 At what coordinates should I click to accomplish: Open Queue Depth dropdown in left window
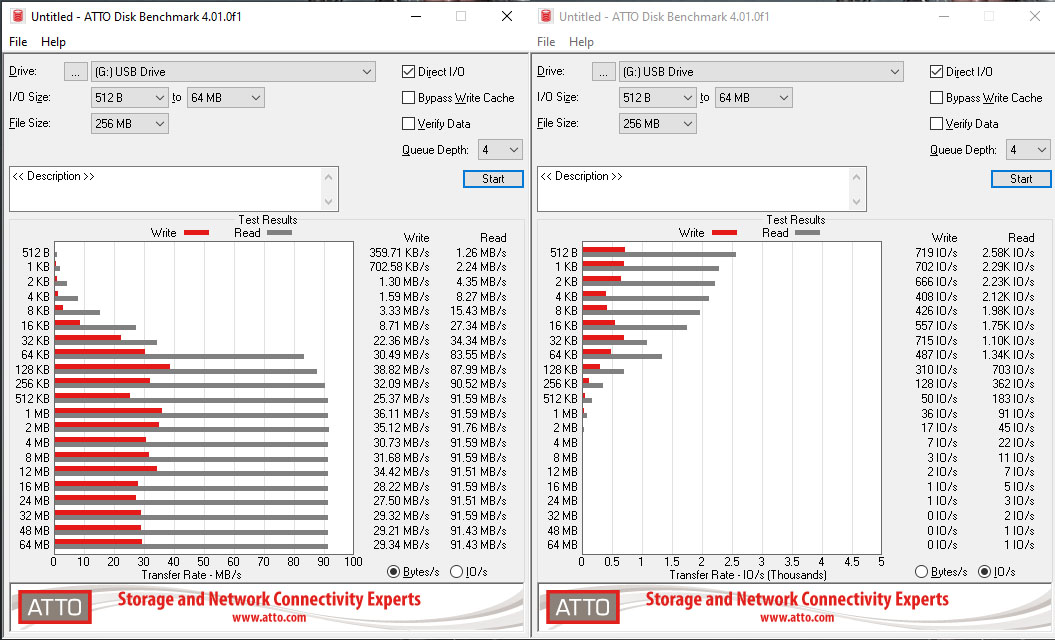500,149
